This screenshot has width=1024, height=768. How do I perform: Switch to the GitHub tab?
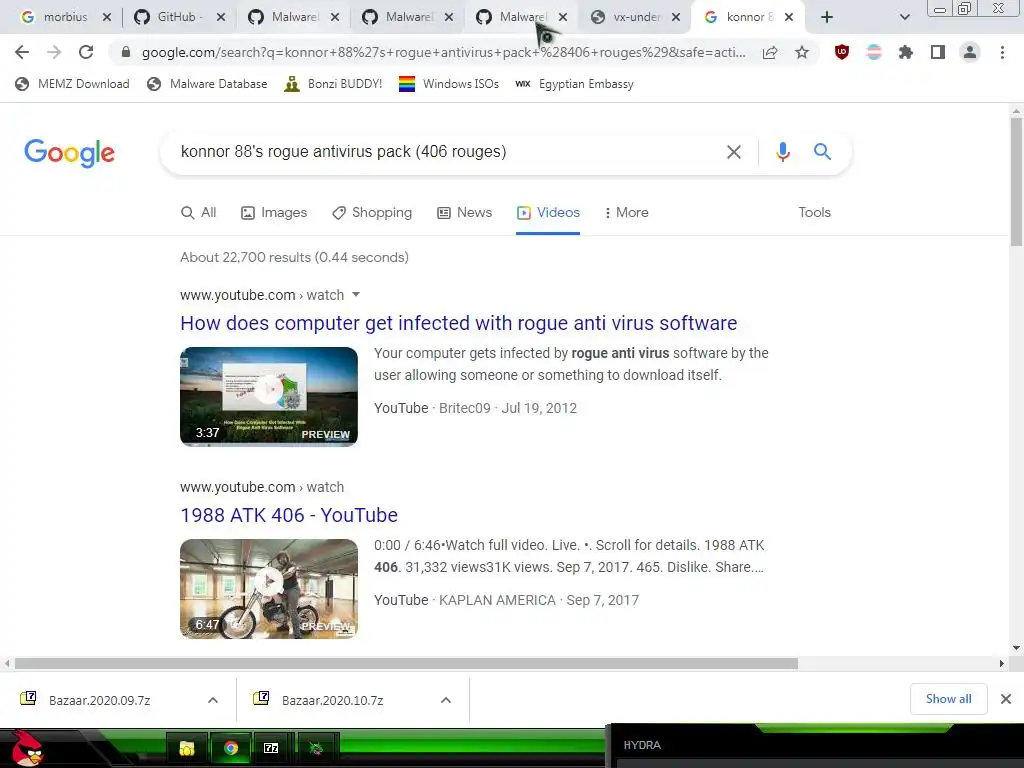pos(178,17)
